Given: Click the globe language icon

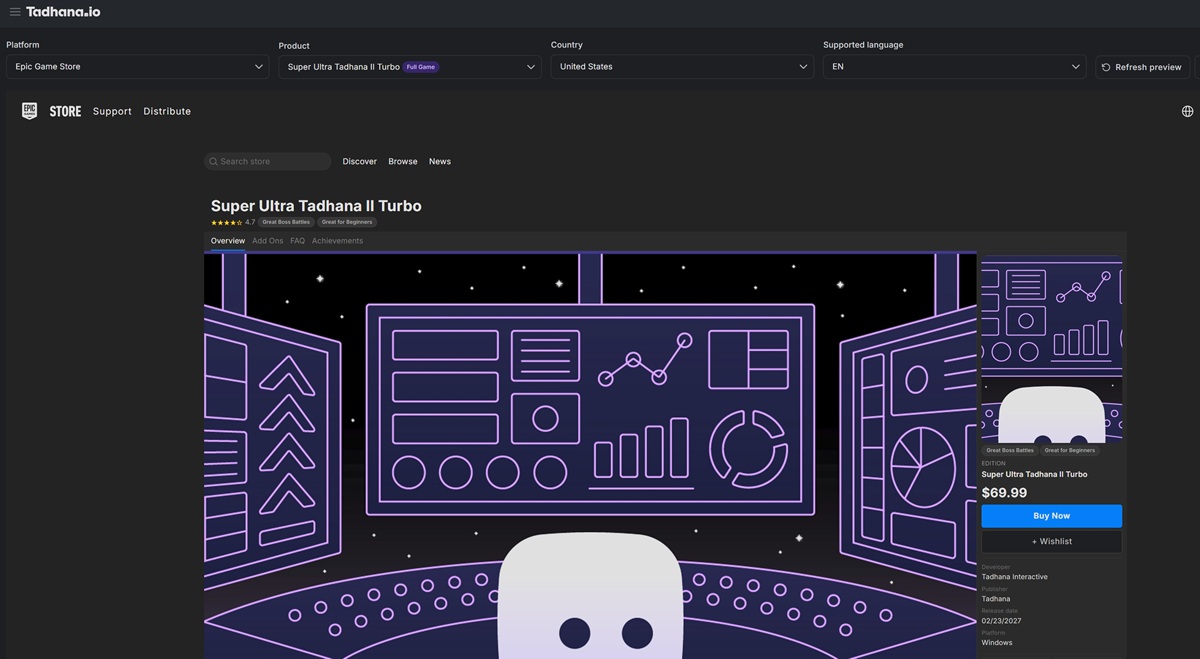Looking at the screenshot, I should tap(1188, 111).
